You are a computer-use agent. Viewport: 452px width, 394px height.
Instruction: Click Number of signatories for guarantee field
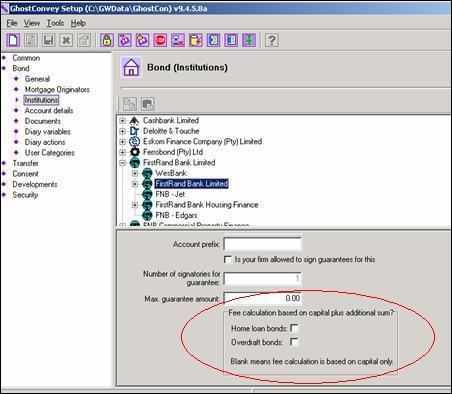[x=262, y=279]
